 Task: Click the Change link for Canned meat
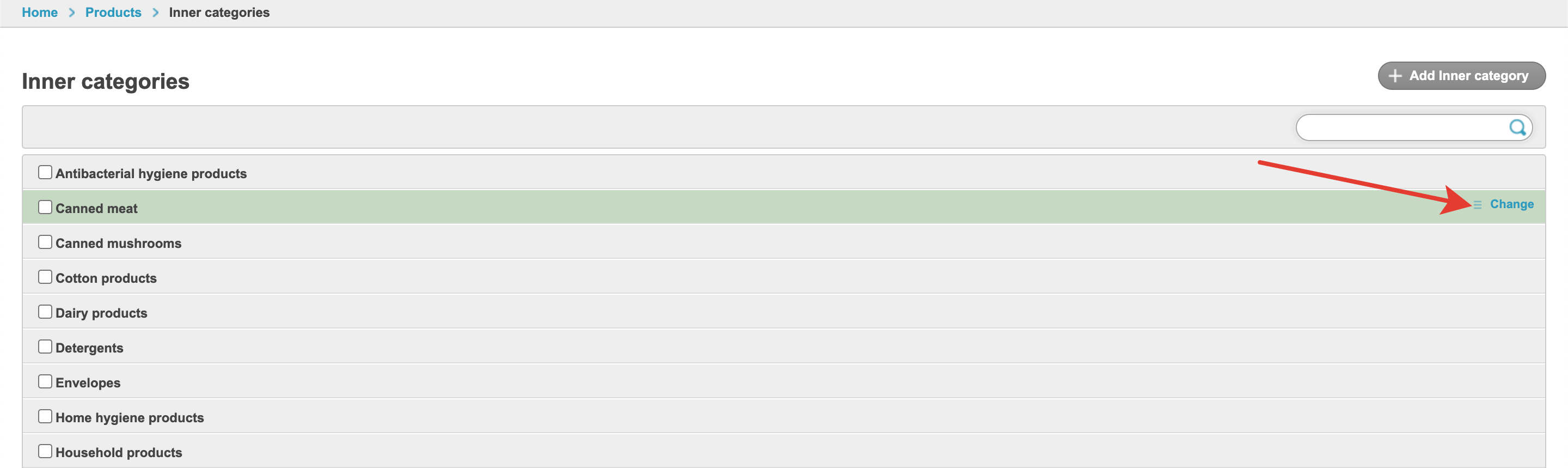1511,204
